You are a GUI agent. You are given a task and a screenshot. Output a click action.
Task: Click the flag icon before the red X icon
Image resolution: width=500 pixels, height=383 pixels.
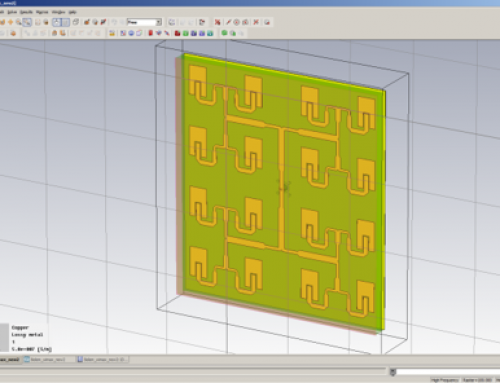click(202, 22)
